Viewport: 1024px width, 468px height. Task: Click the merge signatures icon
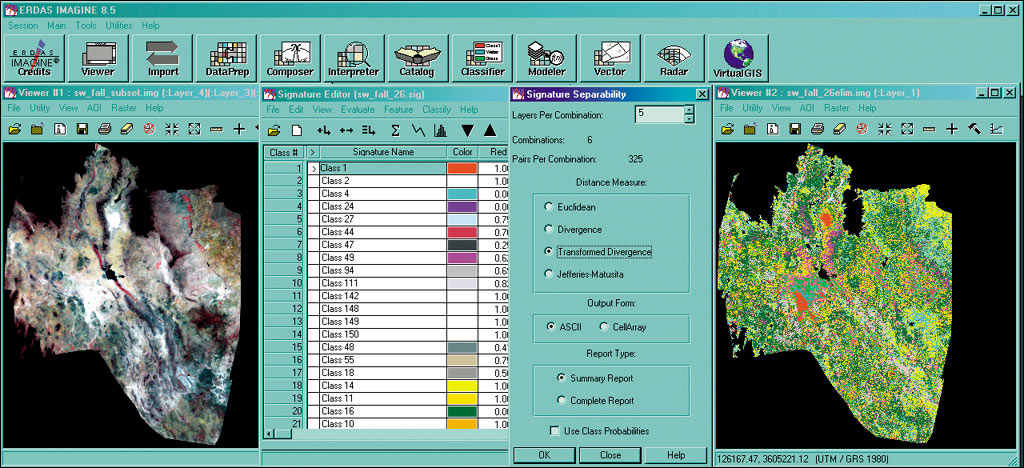coord(368,130)
